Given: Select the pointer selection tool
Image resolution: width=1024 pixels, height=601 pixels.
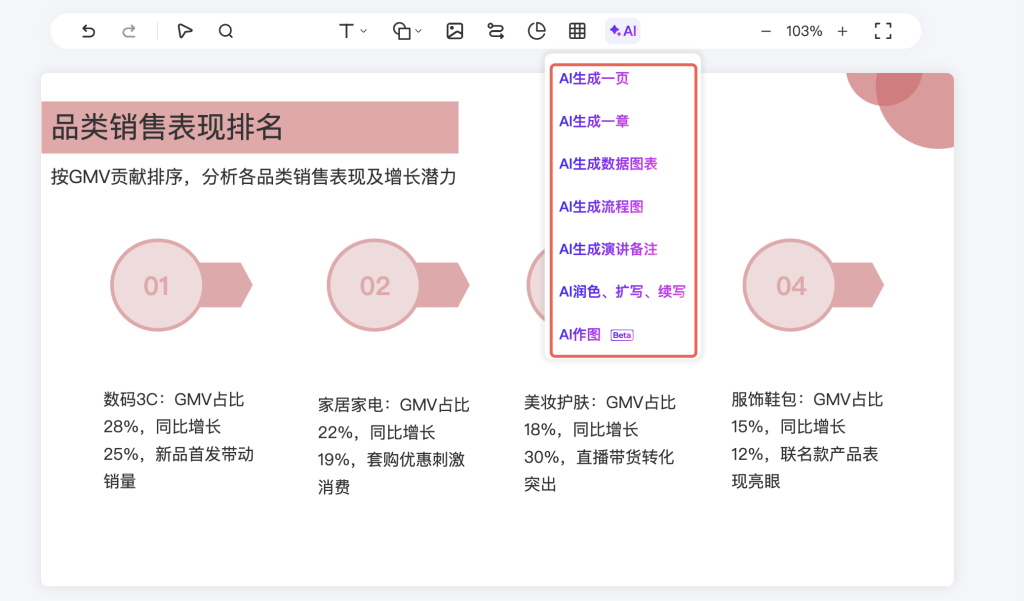Looking at the screenshot, I should 184,31.
